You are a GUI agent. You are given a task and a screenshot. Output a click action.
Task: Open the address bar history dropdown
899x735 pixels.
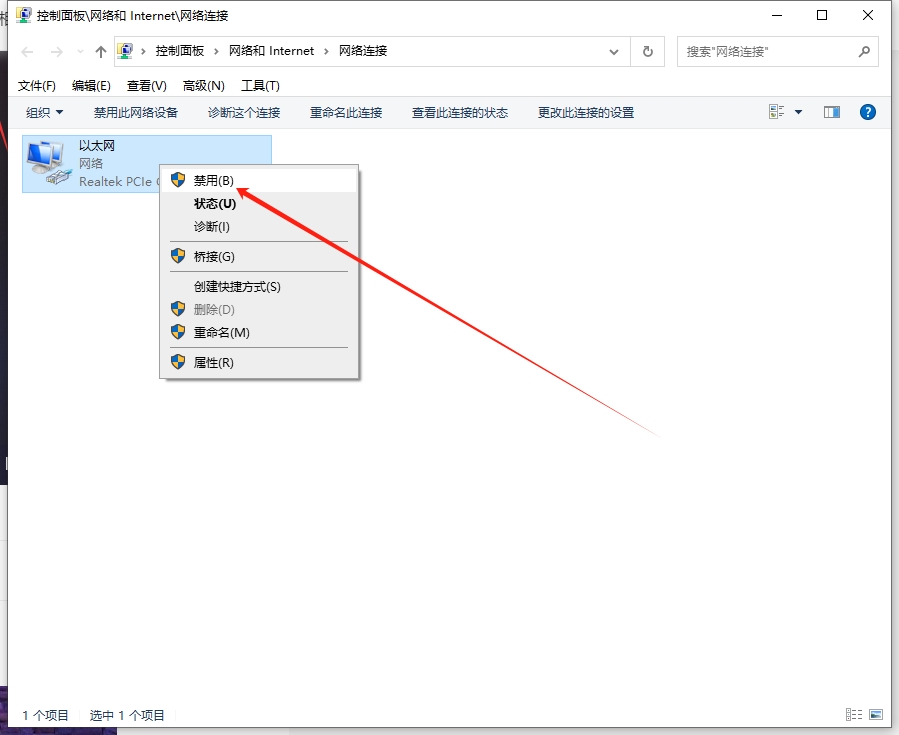(613, 50)
